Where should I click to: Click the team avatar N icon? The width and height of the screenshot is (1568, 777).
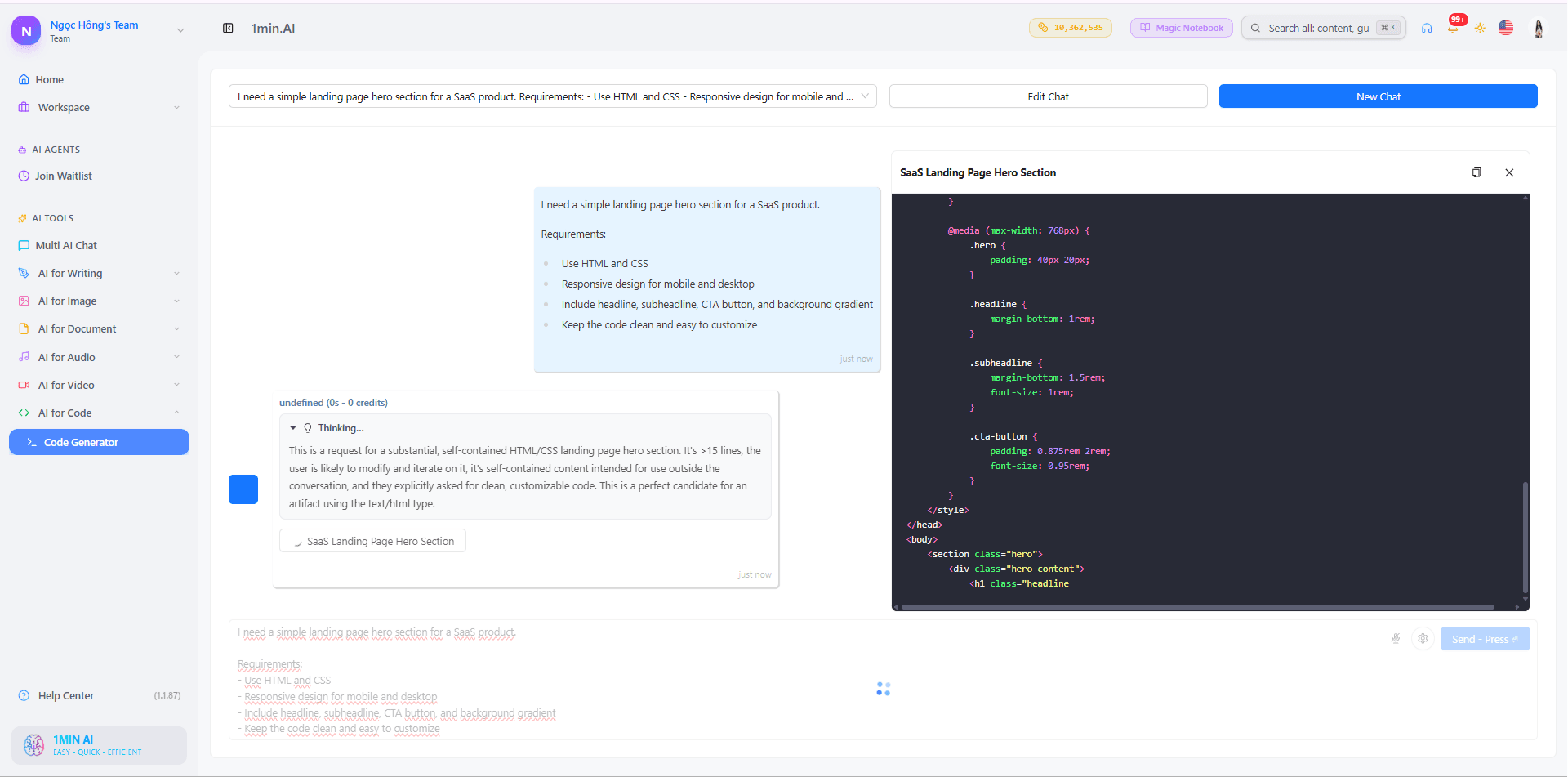(x=26, y=31)
